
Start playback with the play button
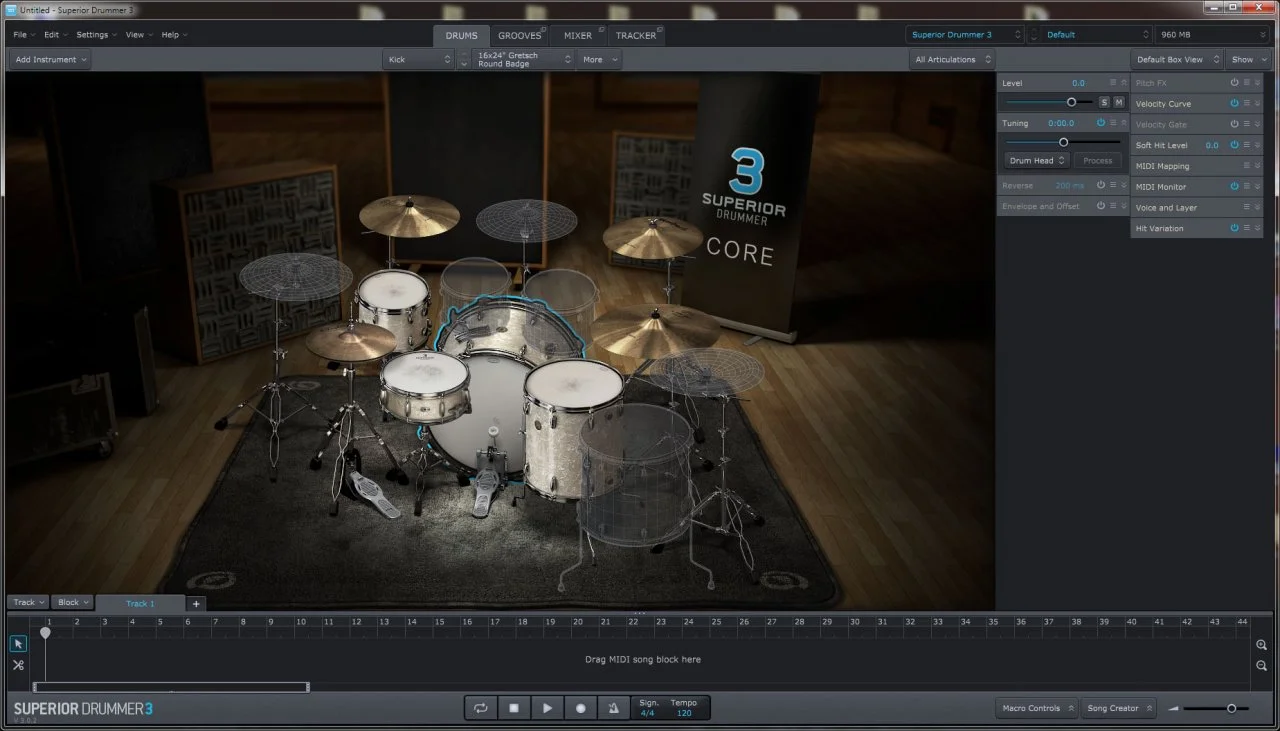tap(547, 708)
